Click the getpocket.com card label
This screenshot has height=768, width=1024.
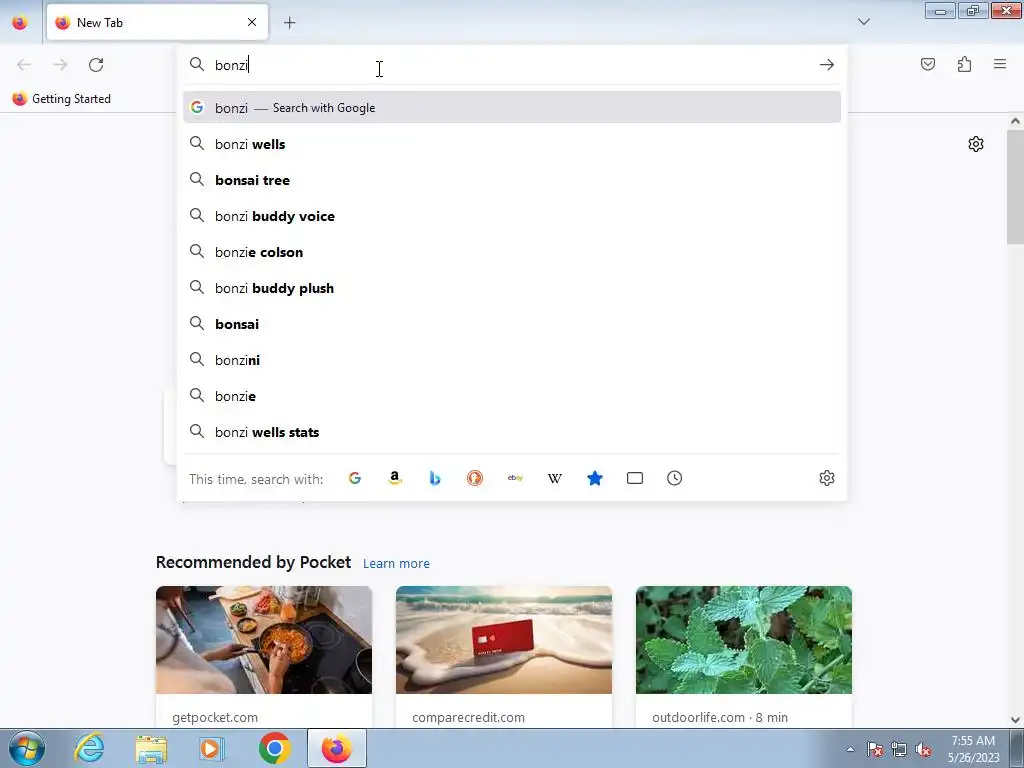pyautogui.click(x=215, y=718)
